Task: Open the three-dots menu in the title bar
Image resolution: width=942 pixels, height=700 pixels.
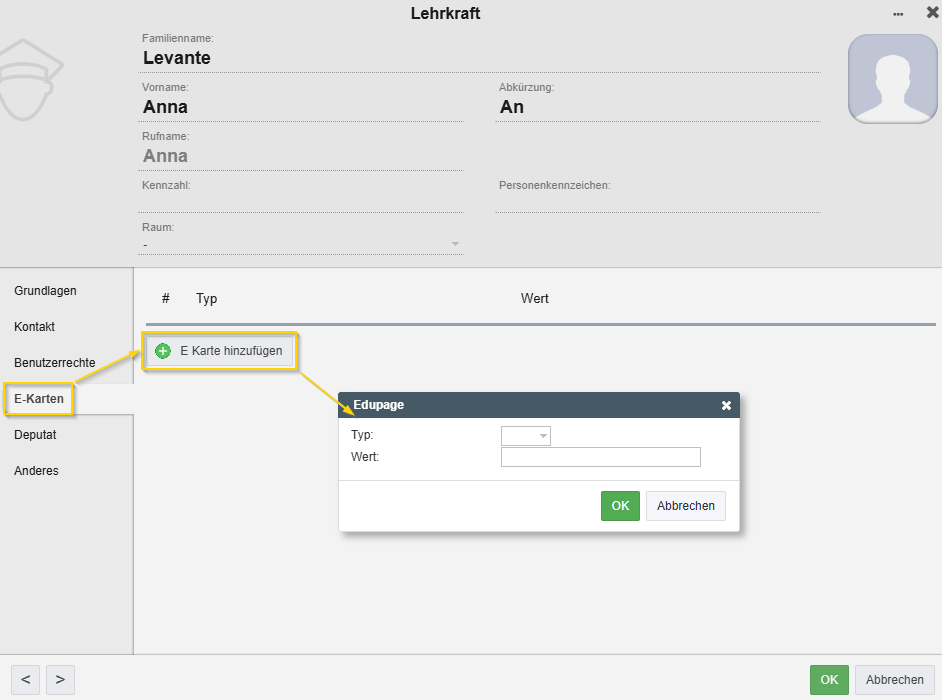Action: click(x=898, y=14)
